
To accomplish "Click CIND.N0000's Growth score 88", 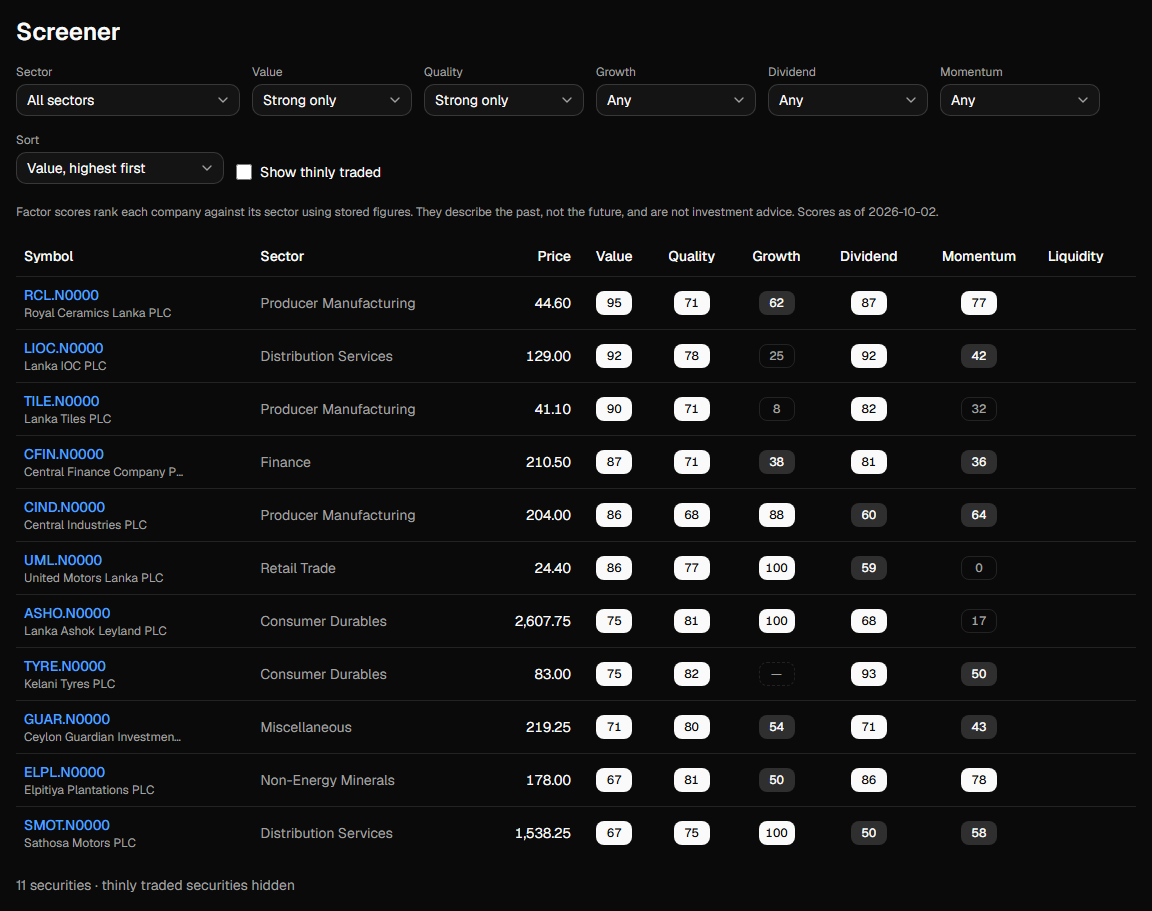I will tap(777, 515).
